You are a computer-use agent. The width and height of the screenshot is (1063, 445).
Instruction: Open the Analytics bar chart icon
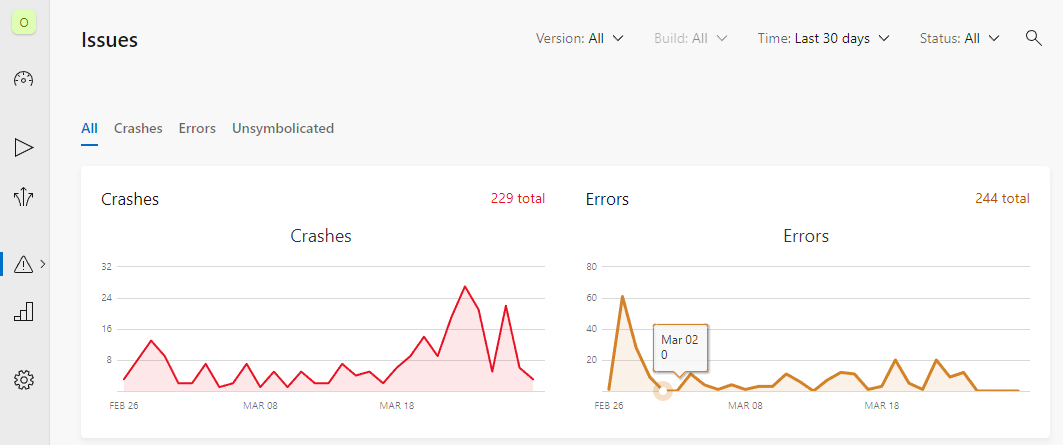click(x=24, y=312)
